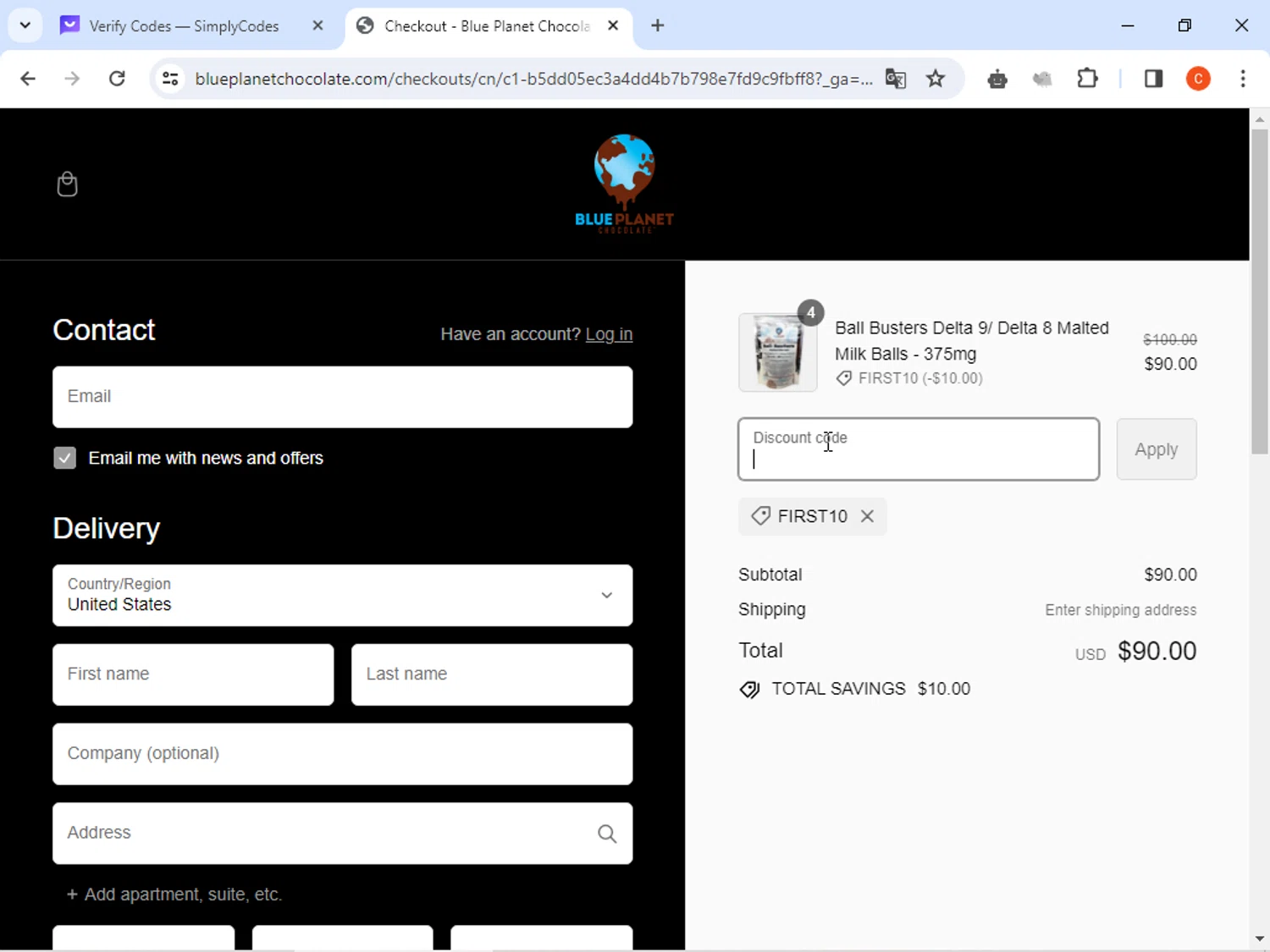Image resolution: width=1270 pixels, height=952 pixels.
Task: Click the $90.00 line item price
Action: coord(1171,364)
